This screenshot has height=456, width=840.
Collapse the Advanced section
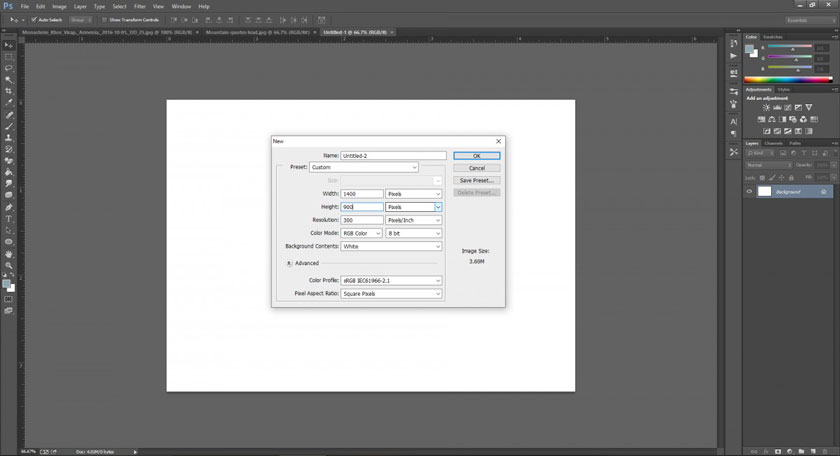point(289,263)
